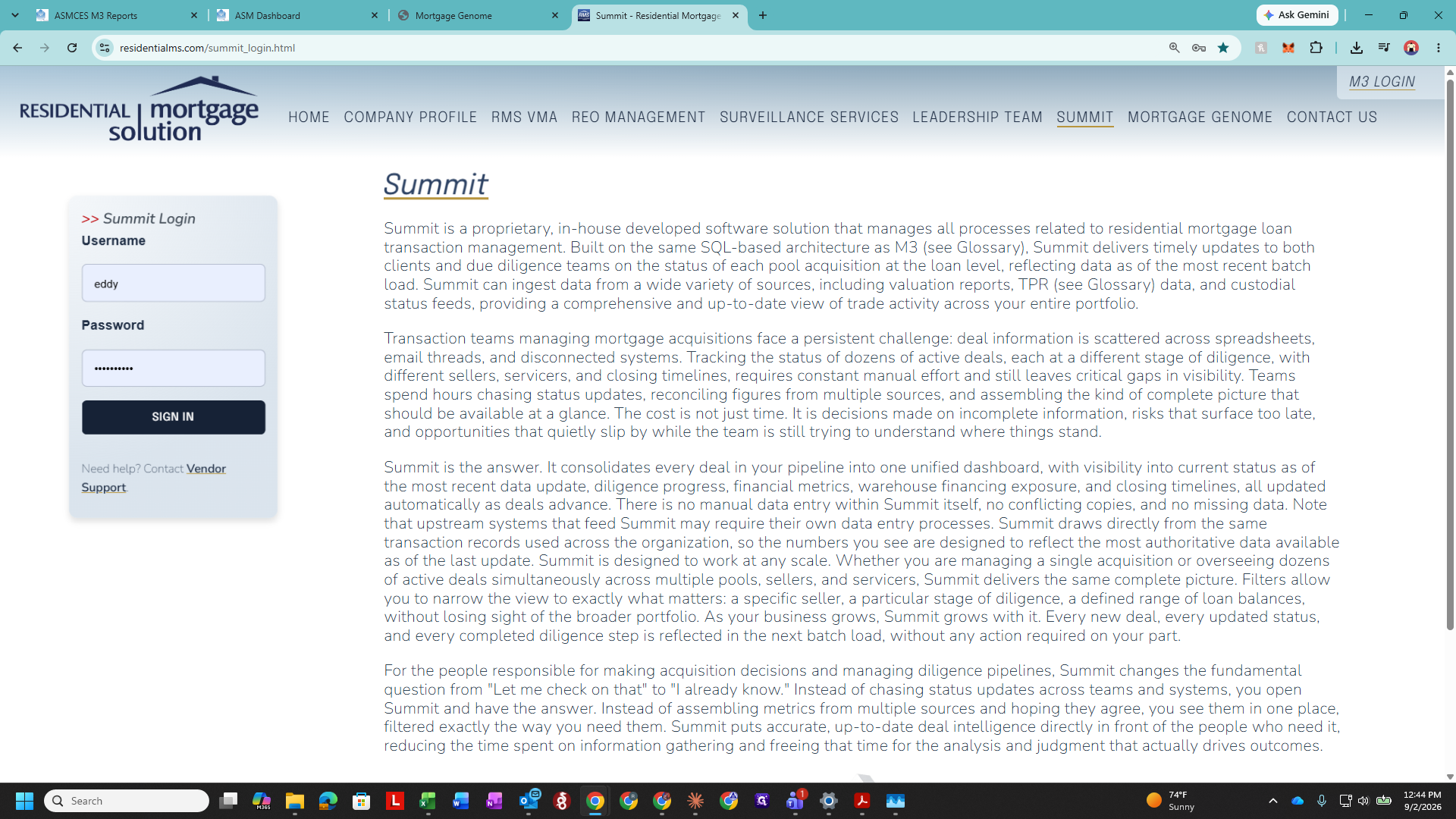
Task: Open MORTGAGE GENOME nav item
Action: [1200, 118]
